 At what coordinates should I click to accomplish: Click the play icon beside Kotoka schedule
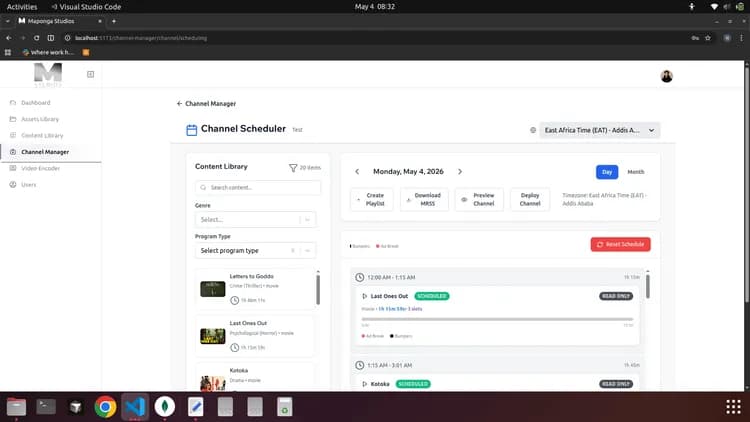pos(364,384)
